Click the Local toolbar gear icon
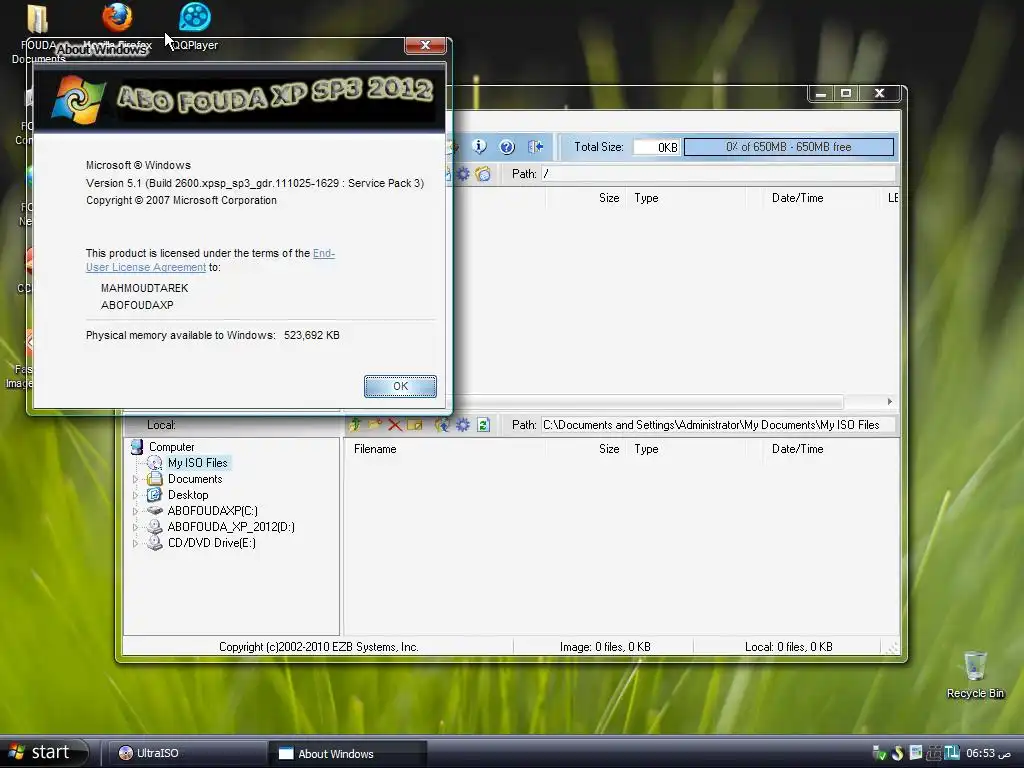Viewport: 1024px width, 768px height. (463, 425)
